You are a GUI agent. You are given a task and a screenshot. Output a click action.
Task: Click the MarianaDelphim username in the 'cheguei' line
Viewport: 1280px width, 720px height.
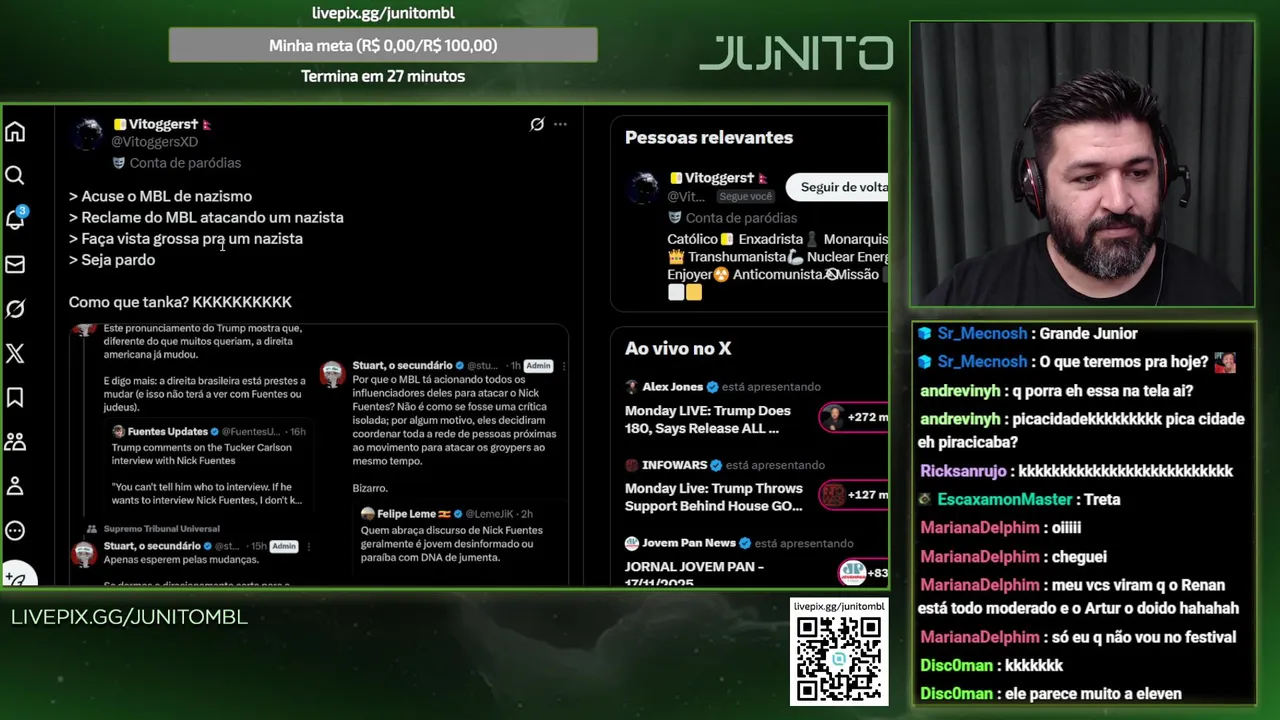[x=980, y=557]
